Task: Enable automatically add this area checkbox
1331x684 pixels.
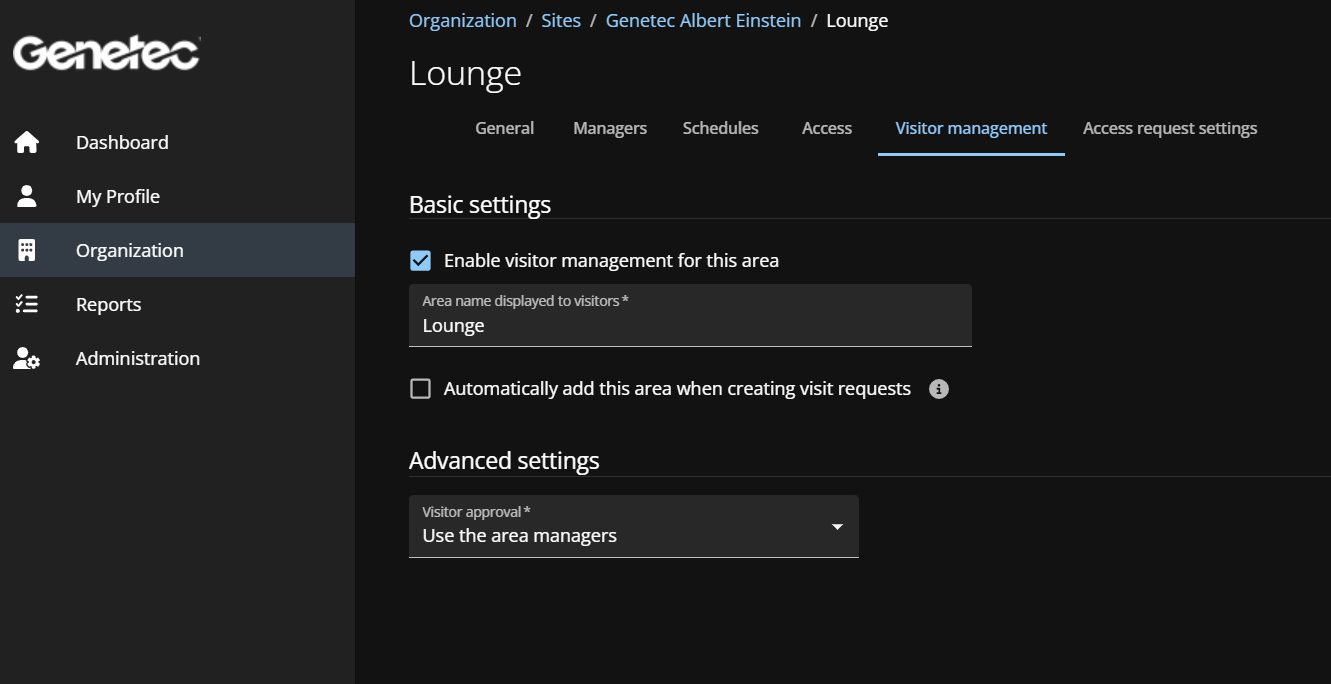Action: click(421, 389)
